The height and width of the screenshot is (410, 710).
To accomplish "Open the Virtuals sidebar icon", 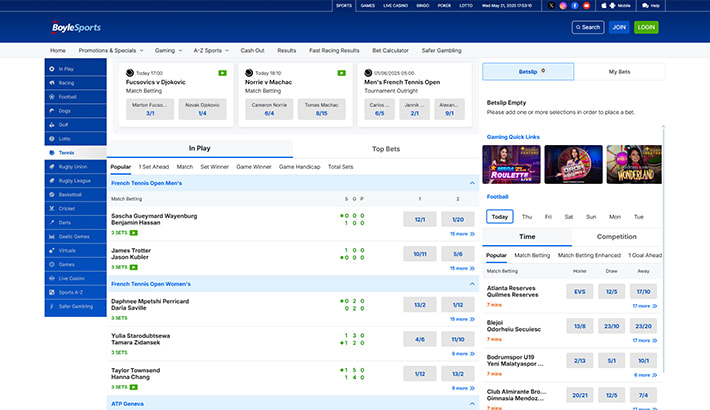I will tap(52, 251).
